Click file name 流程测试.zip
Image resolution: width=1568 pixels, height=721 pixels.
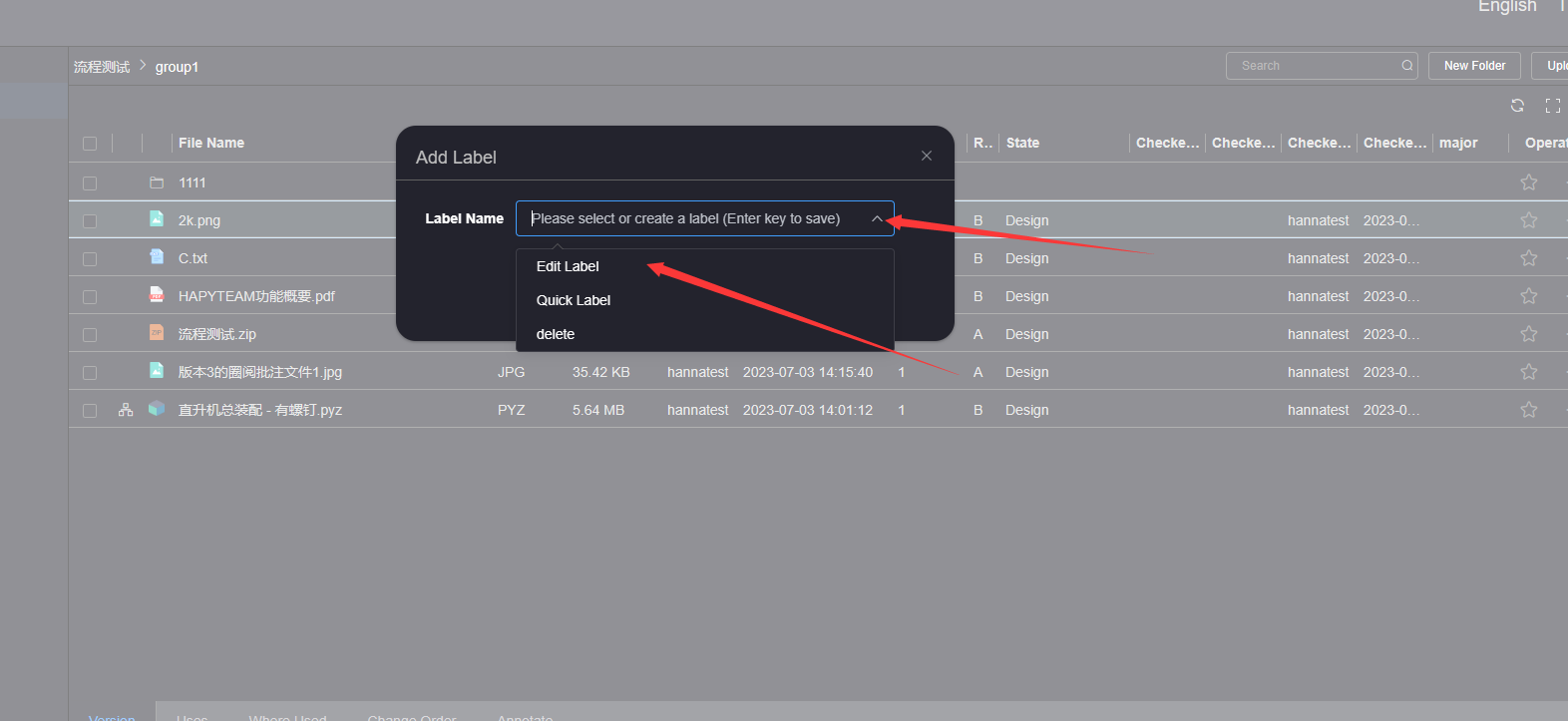pyautogui.click(x=217, y=334)
